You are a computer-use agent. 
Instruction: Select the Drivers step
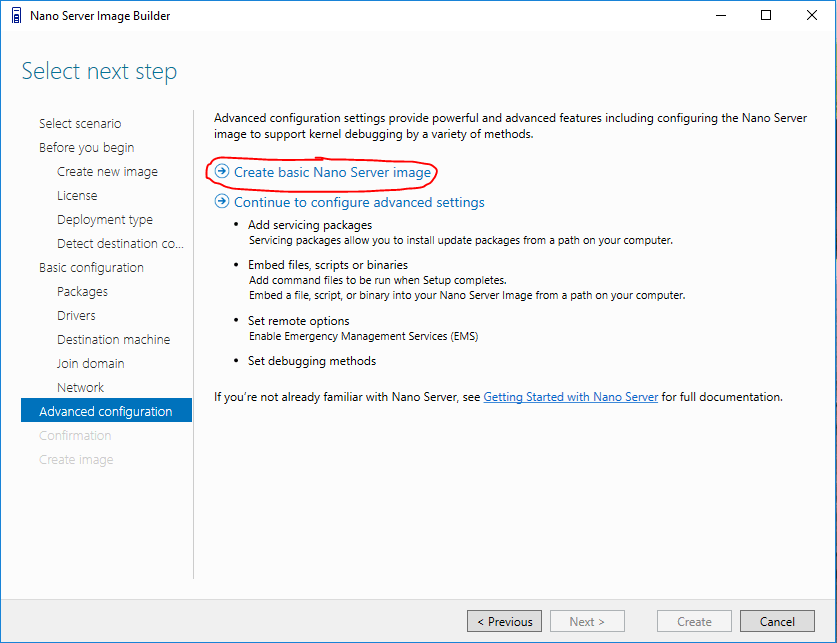tap(76, 316)
